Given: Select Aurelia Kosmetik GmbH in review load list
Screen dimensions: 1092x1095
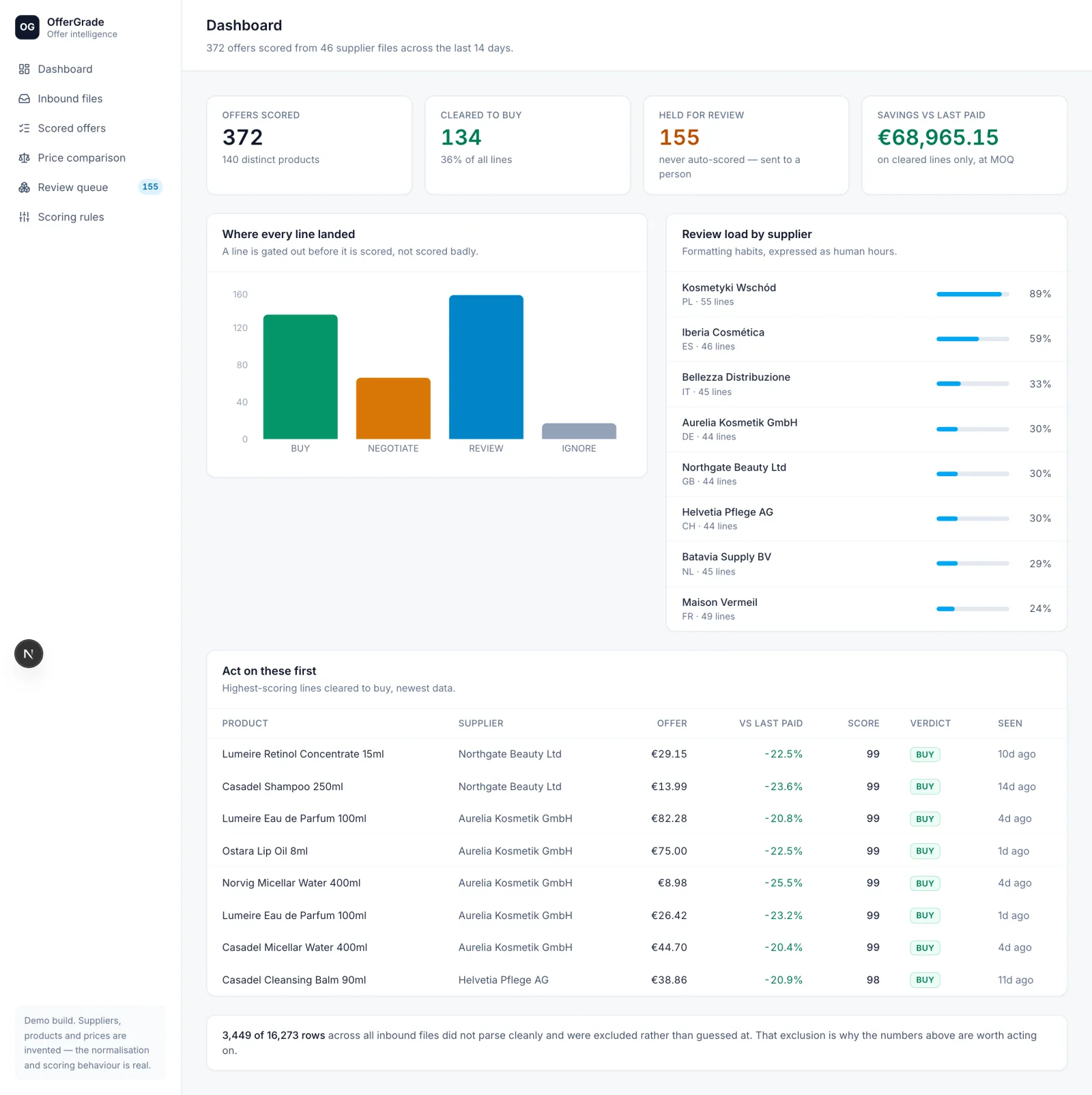Looking at the screenshot, I should point(740,422).
